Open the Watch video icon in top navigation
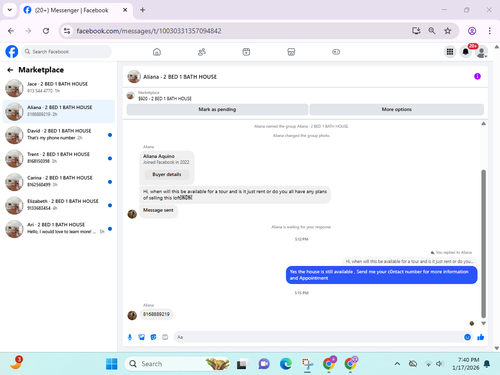This screenshot has width=500, height=375. [x=246, y=52]
